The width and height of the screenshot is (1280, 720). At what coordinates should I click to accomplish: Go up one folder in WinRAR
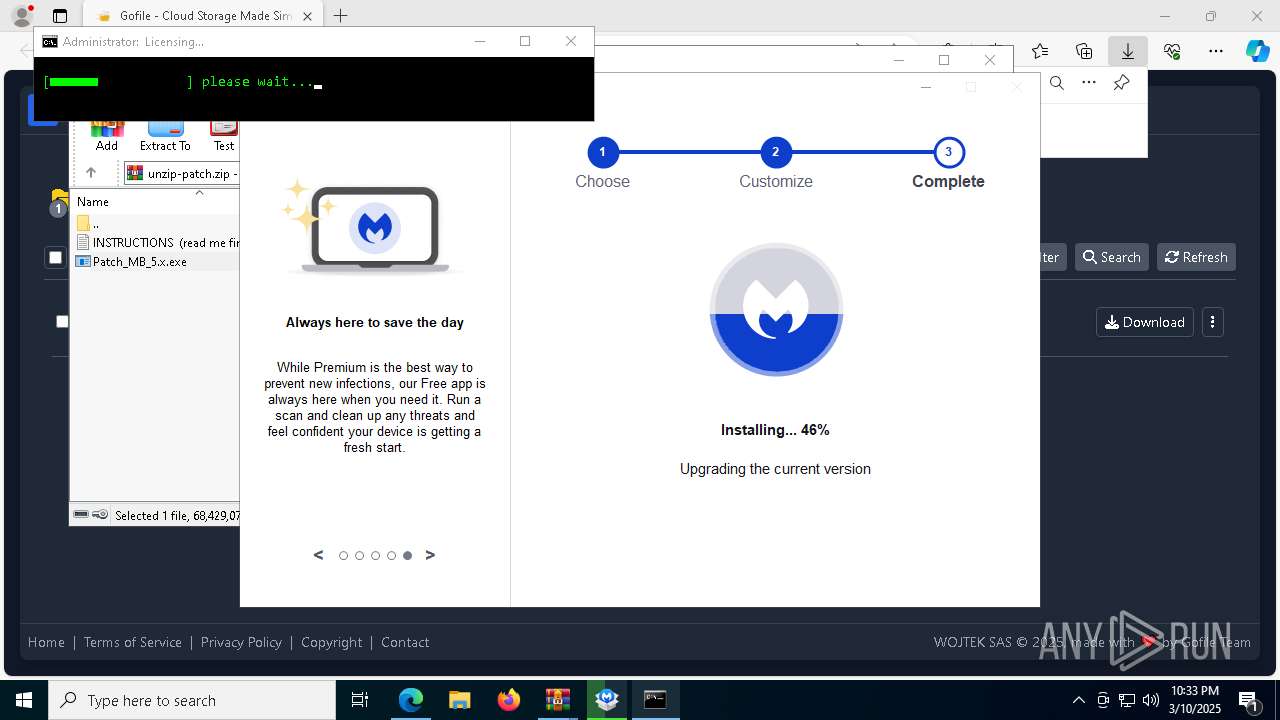pyautogui.click(x=90, y=173)
